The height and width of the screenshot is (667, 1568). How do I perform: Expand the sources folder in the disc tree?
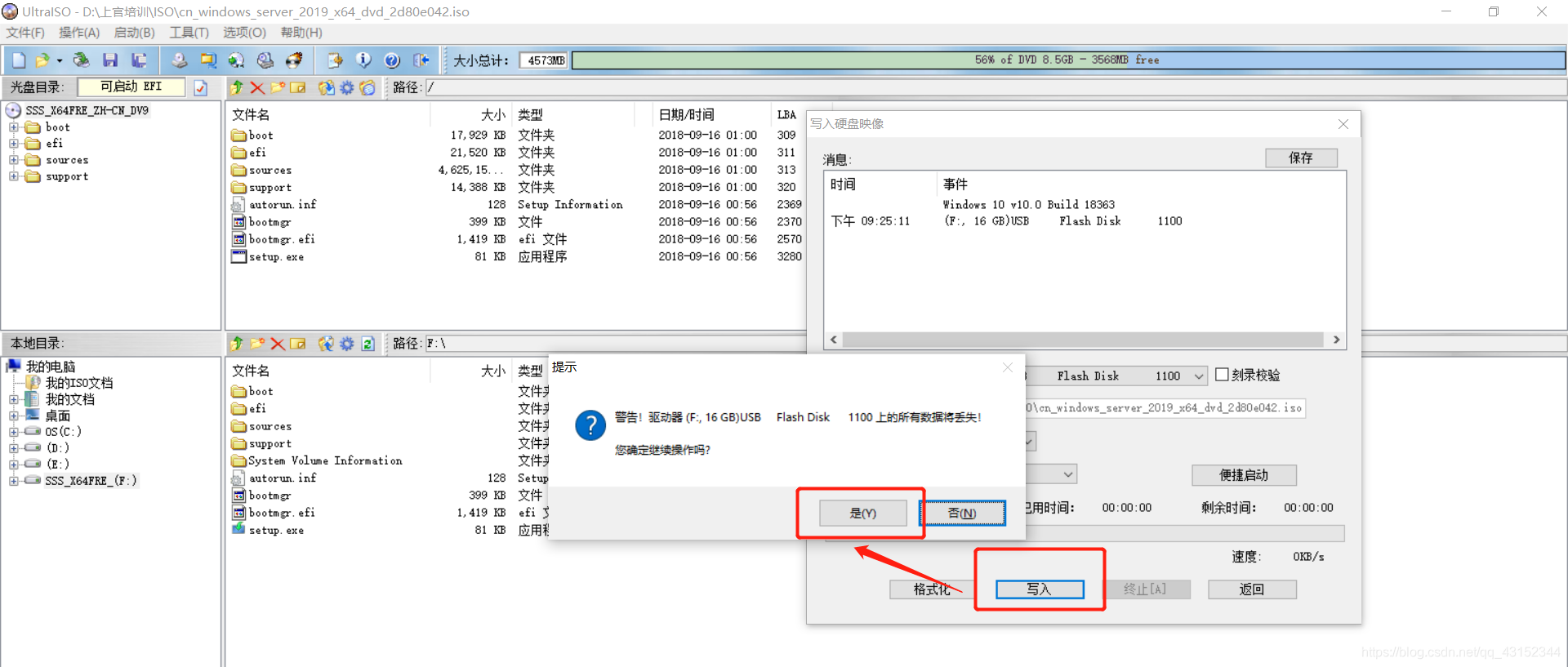pos(14,160)
